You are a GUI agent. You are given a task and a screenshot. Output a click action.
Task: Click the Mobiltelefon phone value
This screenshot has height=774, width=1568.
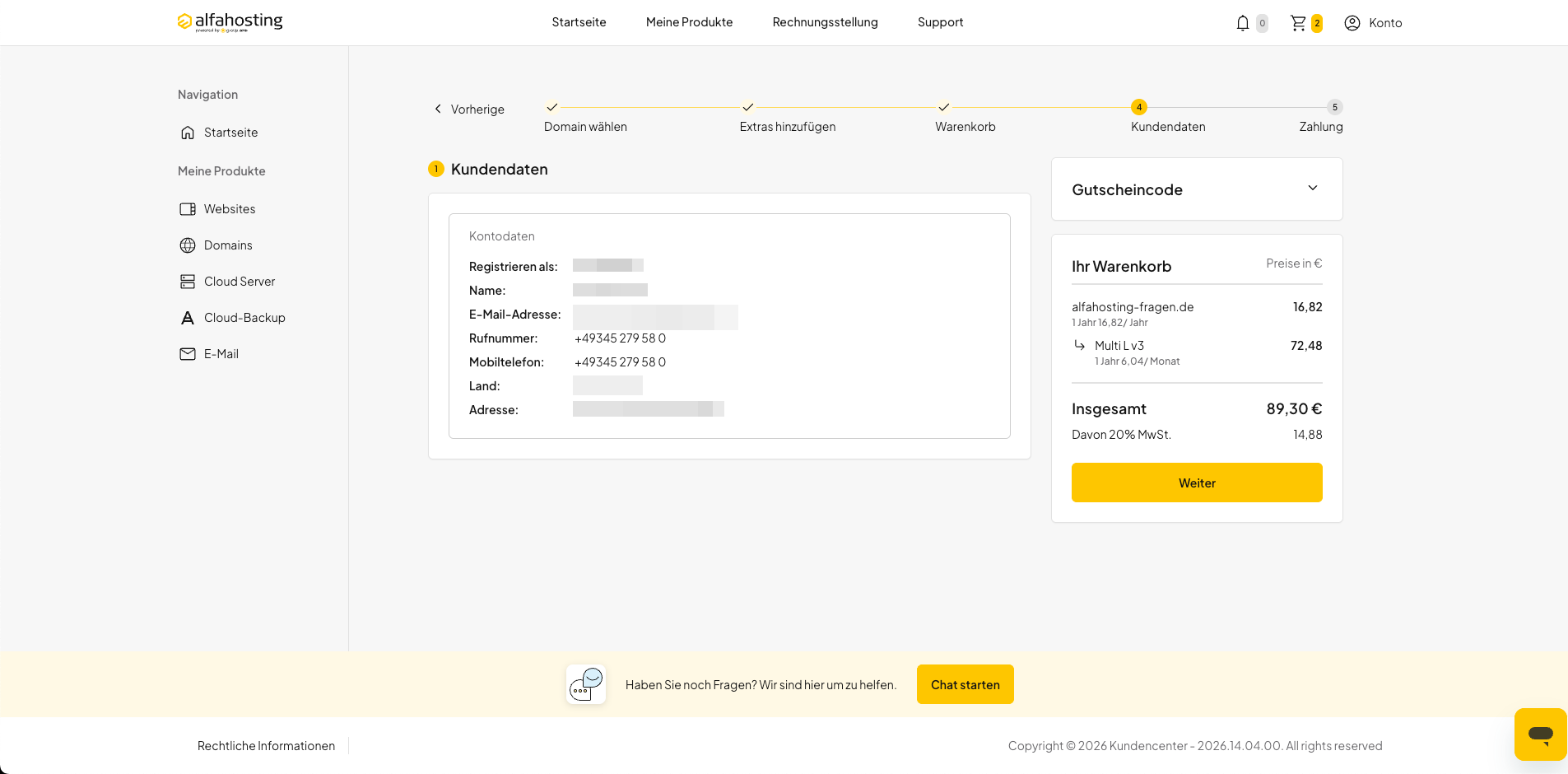(x=620, y=362)
